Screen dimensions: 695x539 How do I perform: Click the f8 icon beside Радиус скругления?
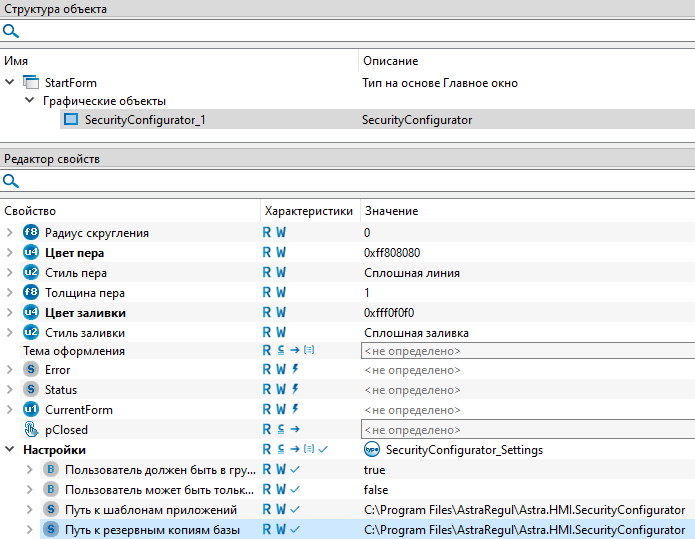[x=31, y=233]
